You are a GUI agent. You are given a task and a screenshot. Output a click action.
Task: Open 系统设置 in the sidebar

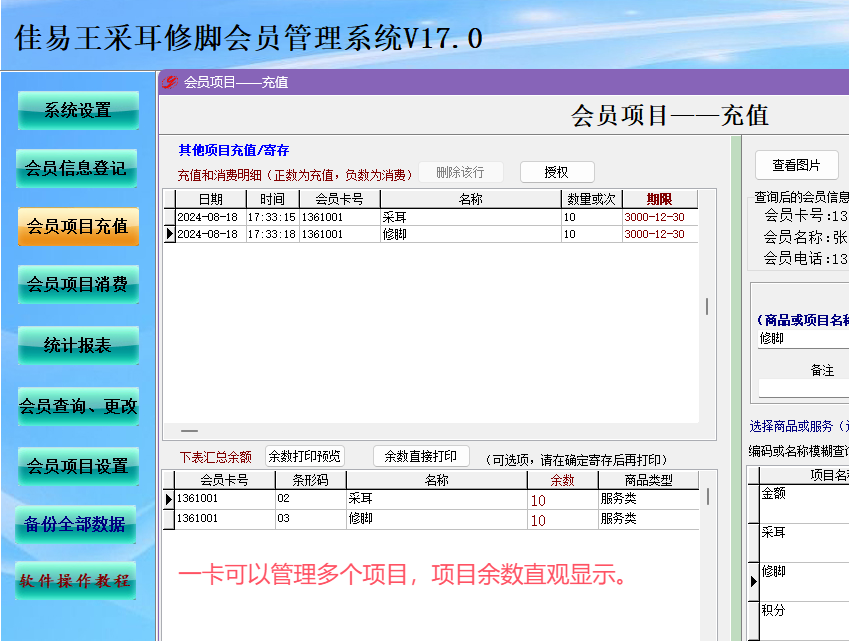tap(78, 110)
